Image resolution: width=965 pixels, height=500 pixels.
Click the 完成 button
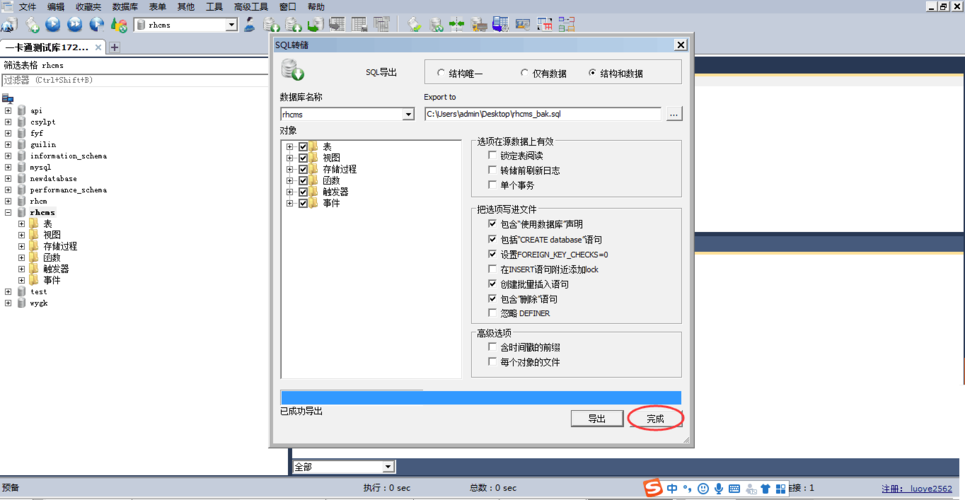pyautogui.click(x=655, y=419)
